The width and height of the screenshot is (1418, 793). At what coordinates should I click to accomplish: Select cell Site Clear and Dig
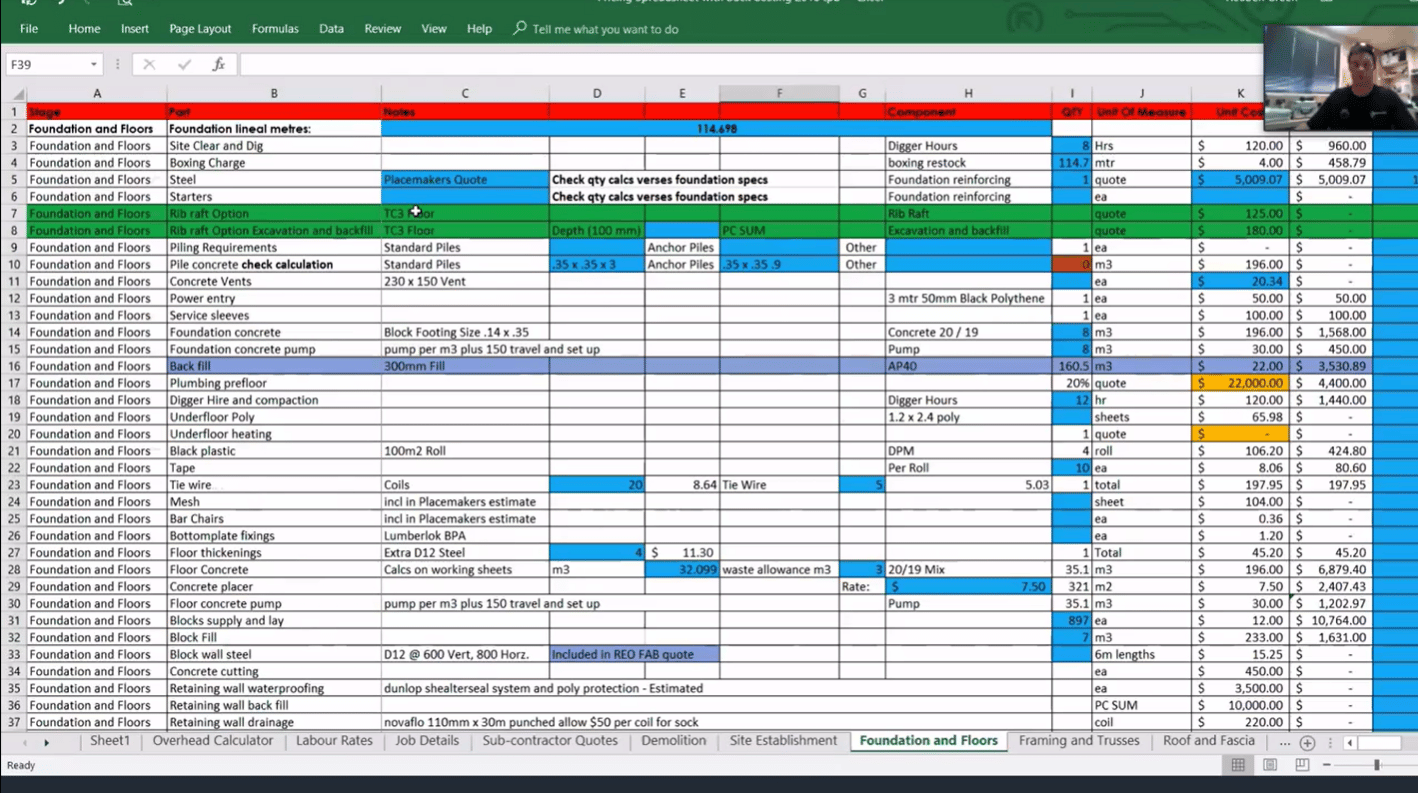274,146
